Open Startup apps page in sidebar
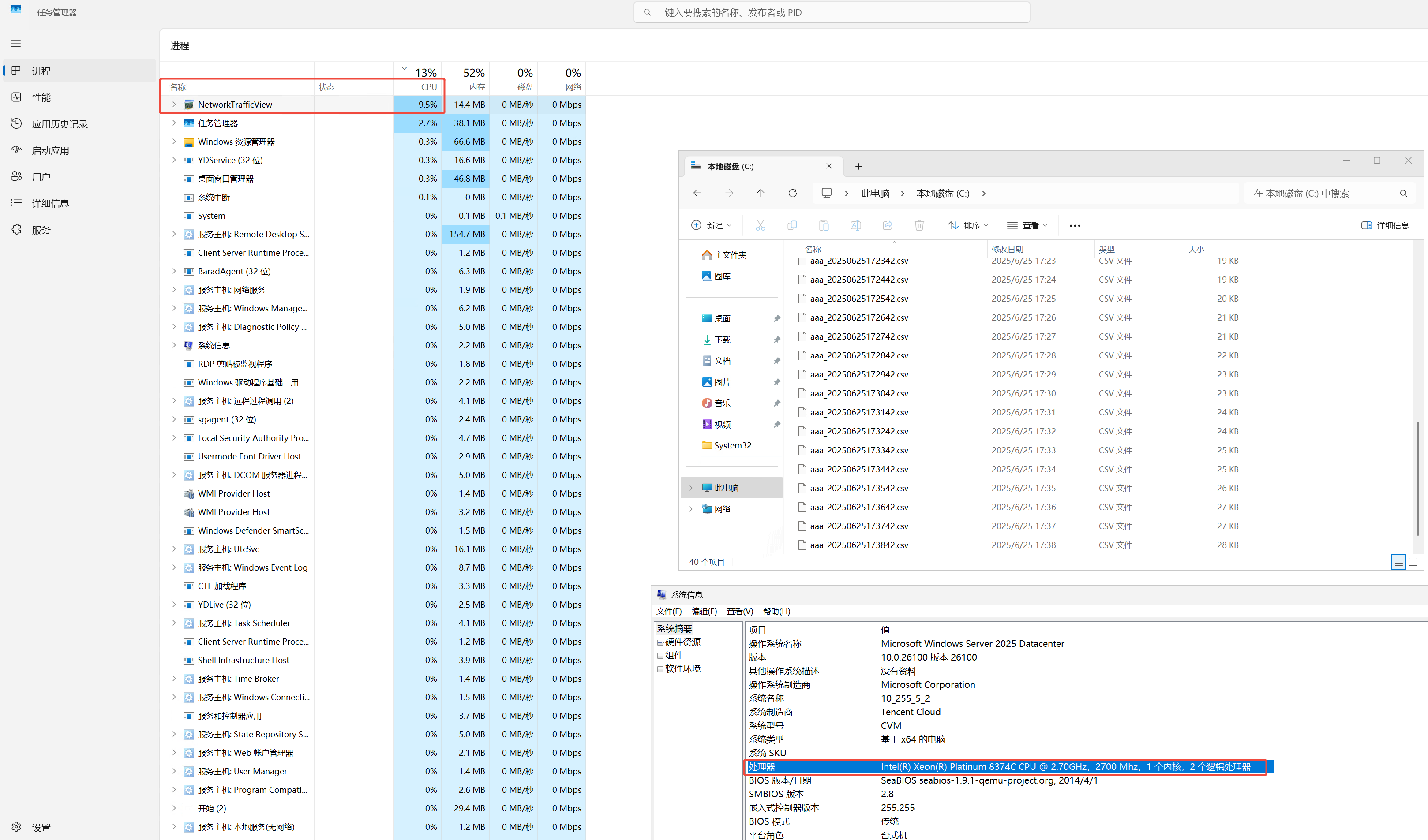The width and height of the screenshot is (1428, 840). point(50,151)
